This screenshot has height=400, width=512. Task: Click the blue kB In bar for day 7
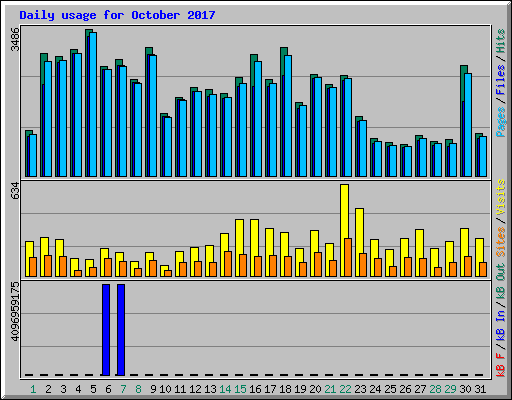[x=121, y=330]
